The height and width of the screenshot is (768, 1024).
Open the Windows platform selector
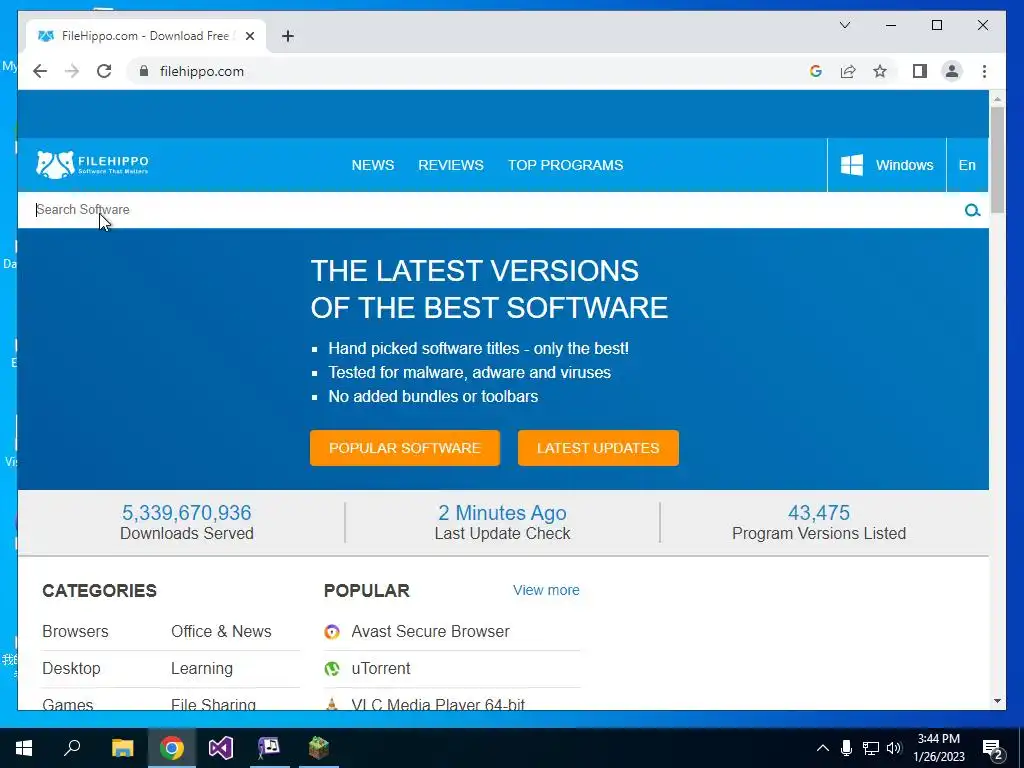(x=887, y=165)
